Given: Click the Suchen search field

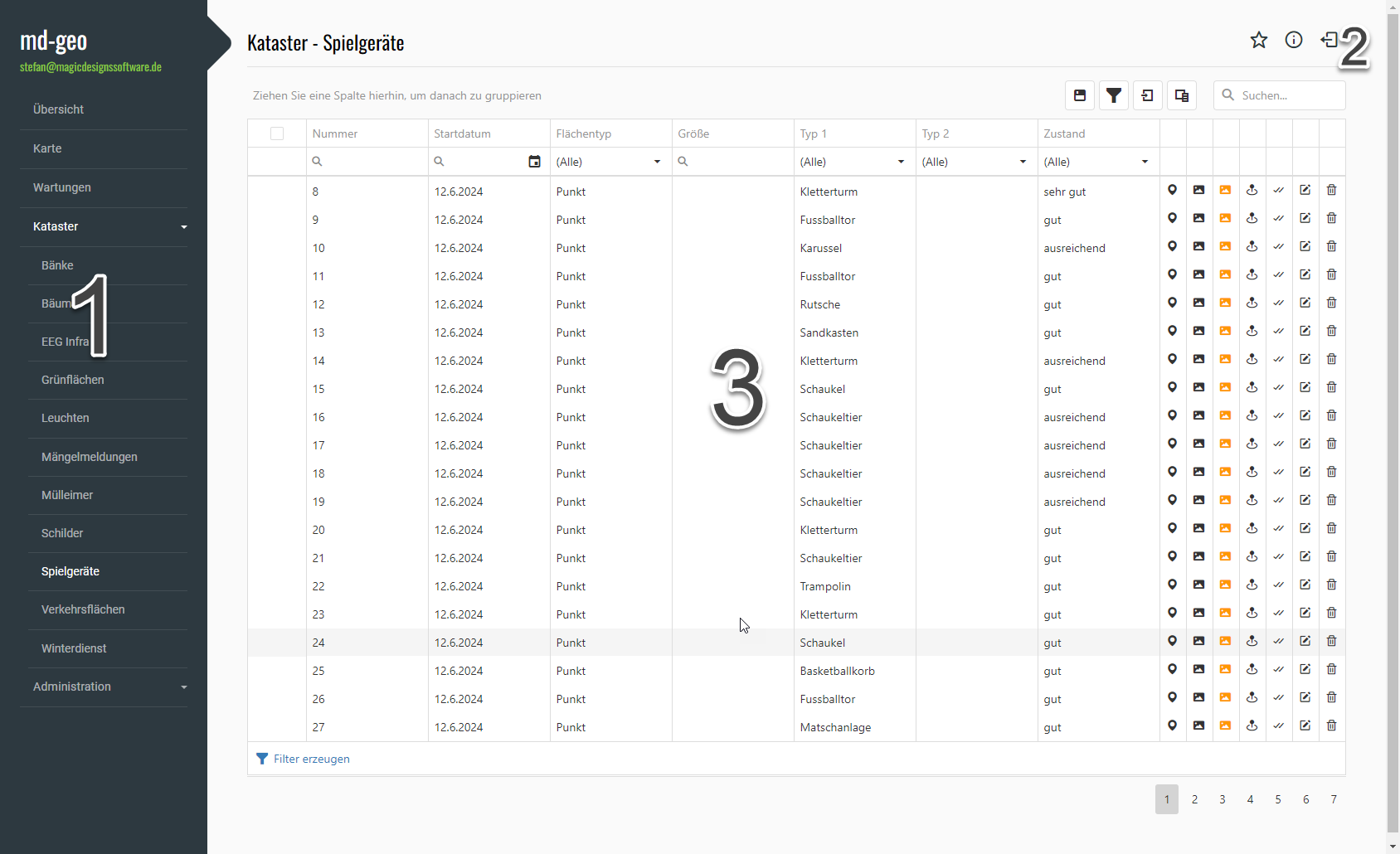Looking at the screenshot, I should 1287,95.
